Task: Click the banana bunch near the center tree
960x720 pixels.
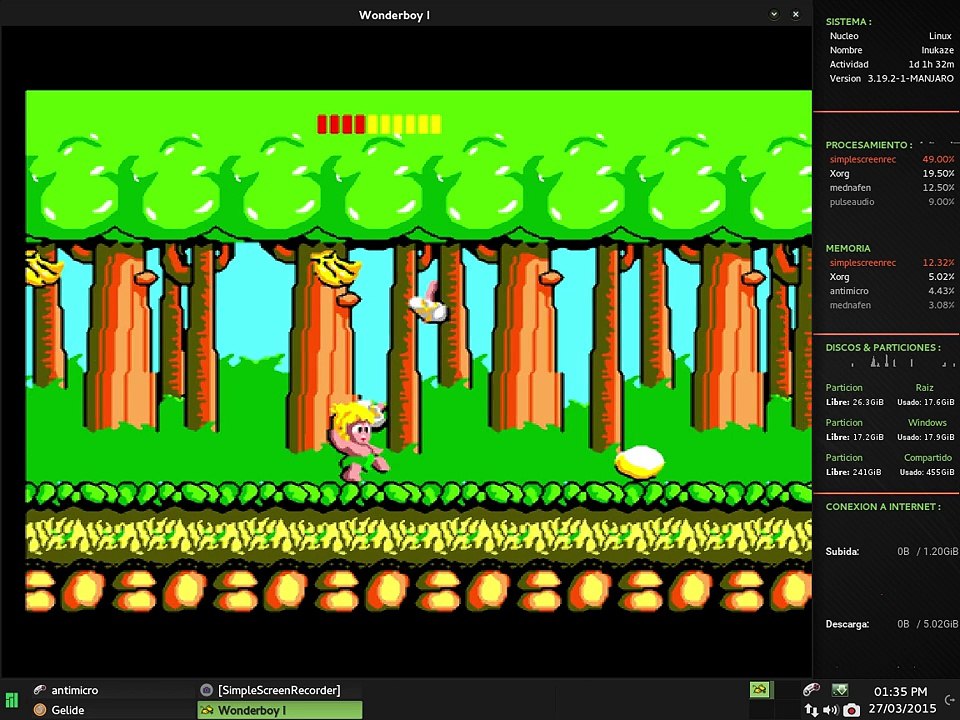Action: pos(336,268)
